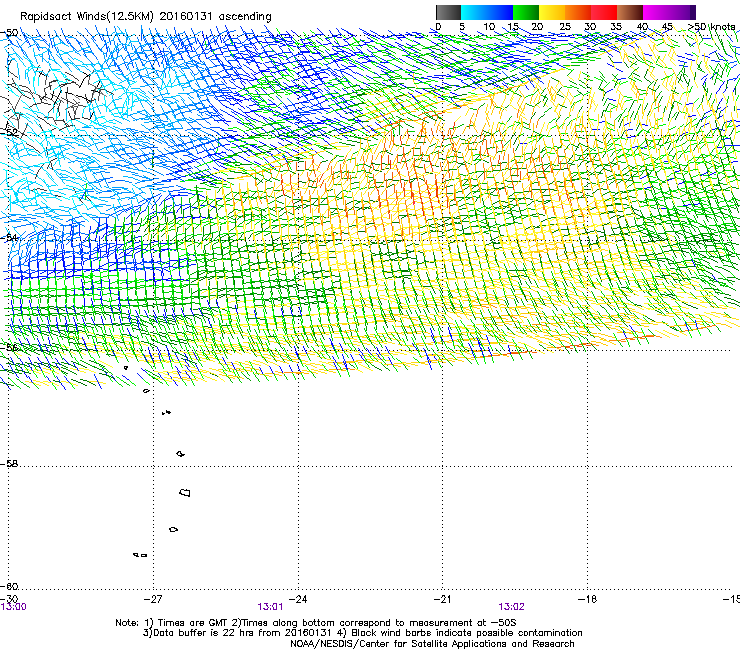Click the purple '13:02' time marker

point(512,607)
